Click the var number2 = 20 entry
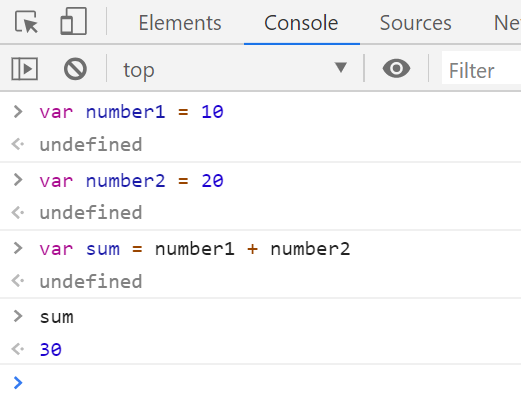This screenshot has height=419, width=521. (x=131, y=181)
